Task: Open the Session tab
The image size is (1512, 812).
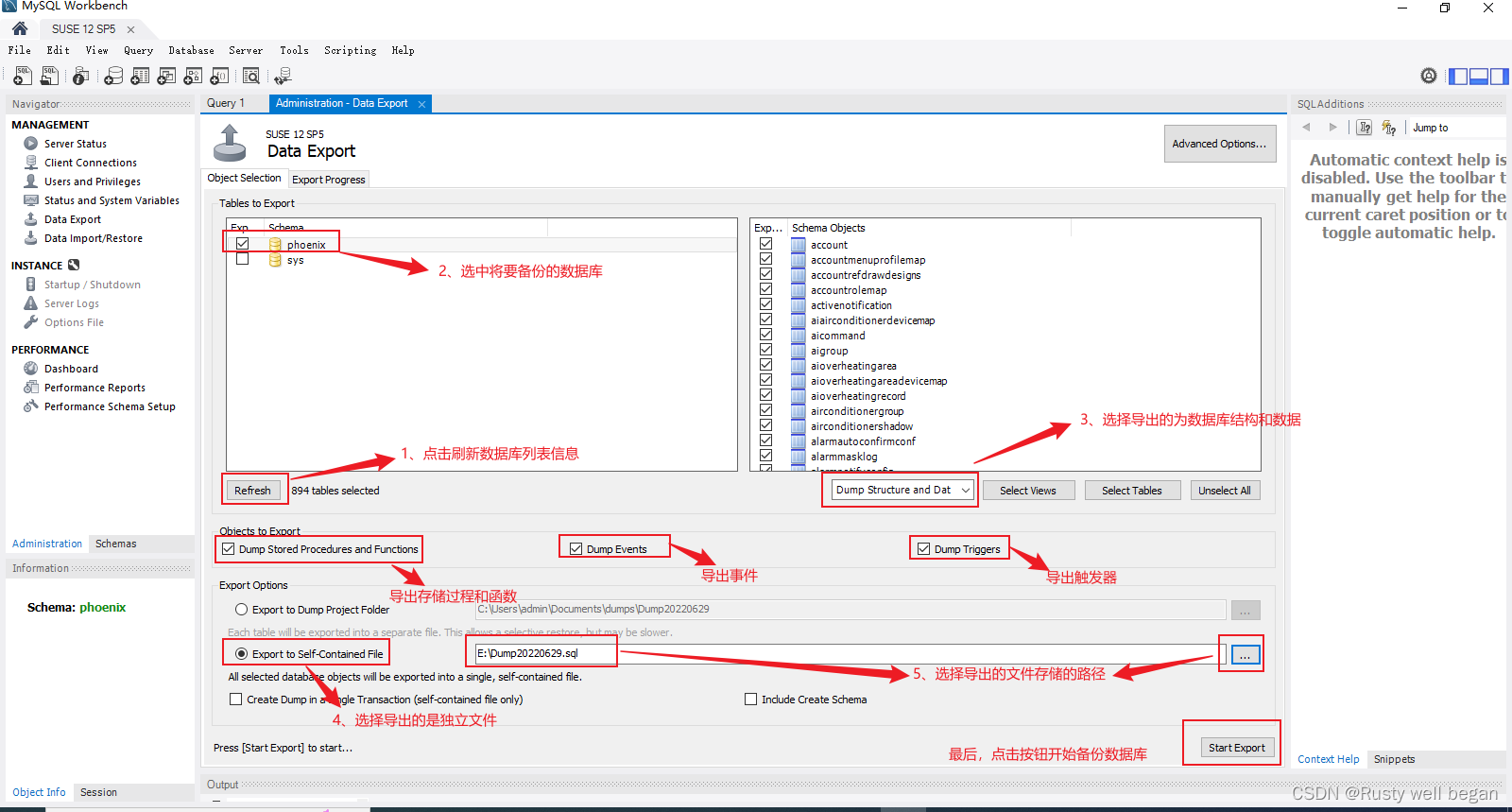Action: 98,792
